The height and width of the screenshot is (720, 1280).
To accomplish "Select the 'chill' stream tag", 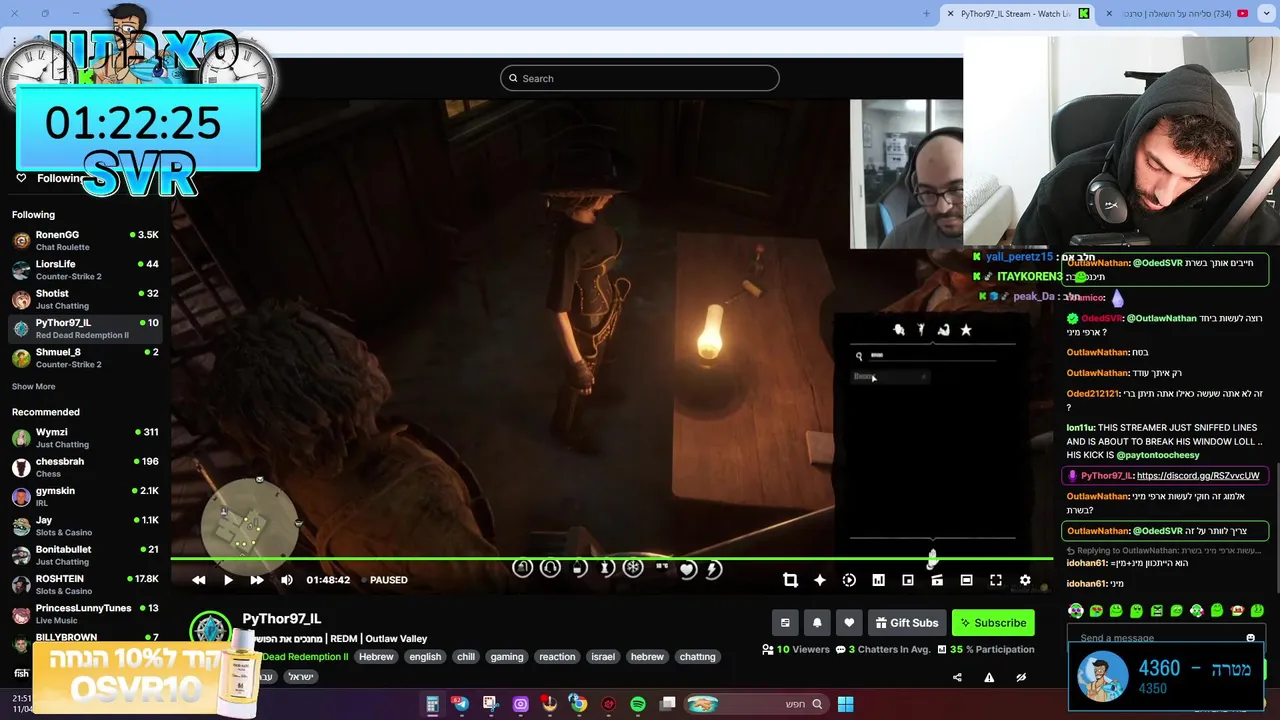I will click(466, 657).
